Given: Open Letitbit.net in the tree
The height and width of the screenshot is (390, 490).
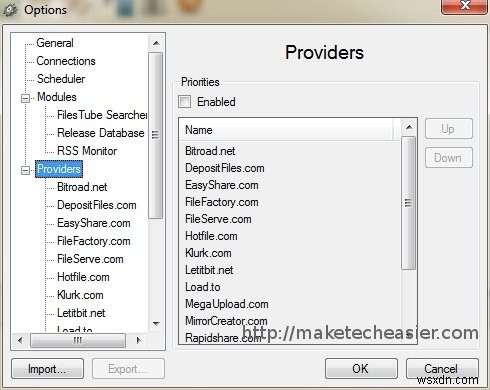Looking at the screenshot, I should pyautogui.click(x=81, y=313).
